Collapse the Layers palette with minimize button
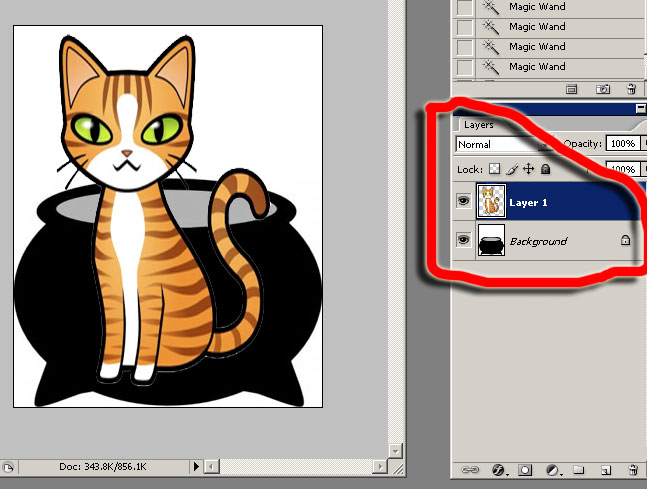Viewport: 647px width, 489px height. tap(640, 109)
